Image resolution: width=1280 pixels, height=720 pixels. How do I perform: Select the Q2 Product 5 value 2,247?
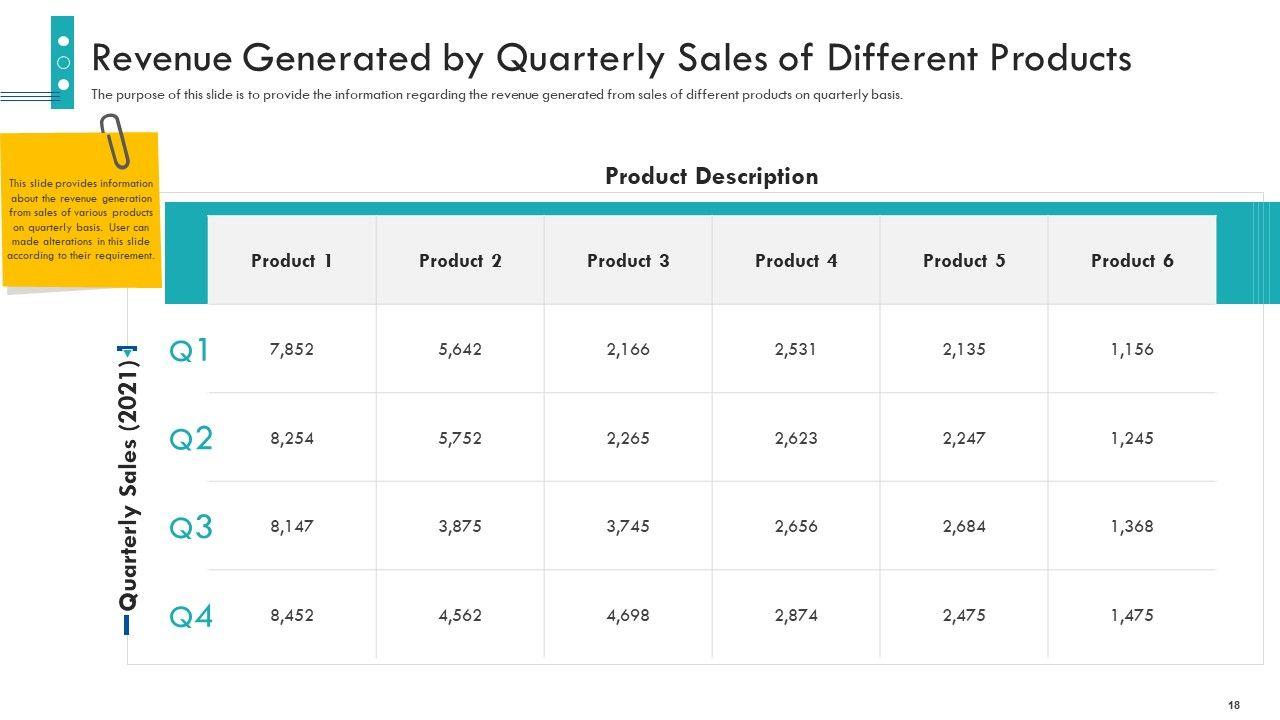point(964,438)
